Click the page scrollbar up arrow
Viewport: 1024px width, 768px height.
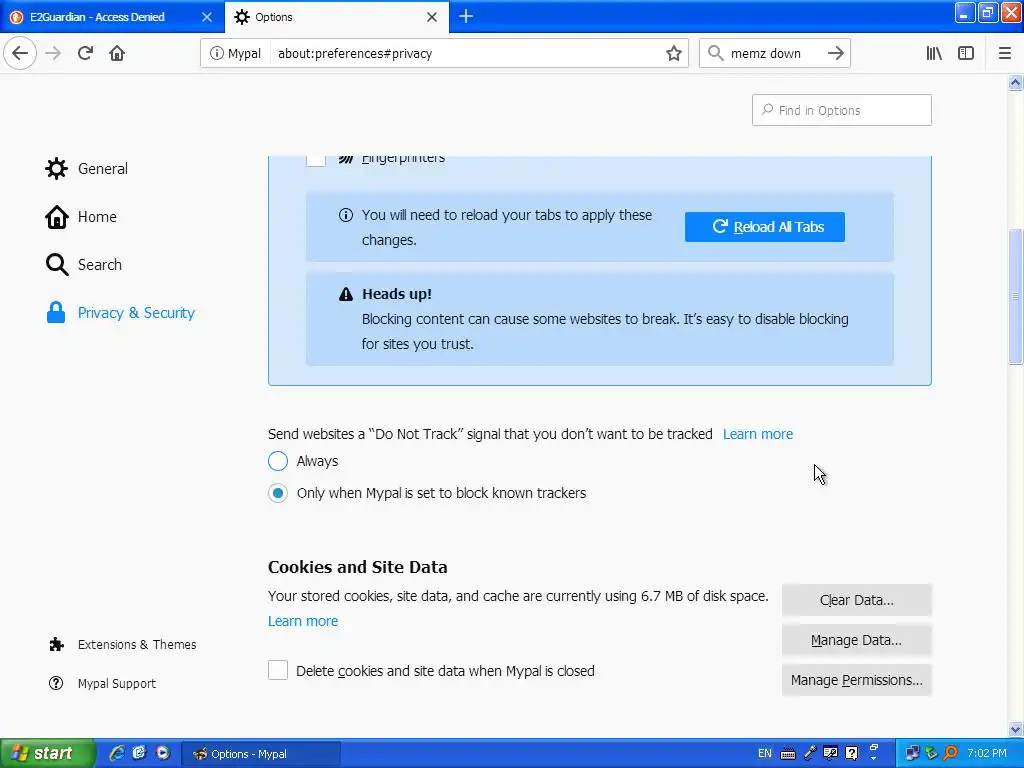point(1015,82)
